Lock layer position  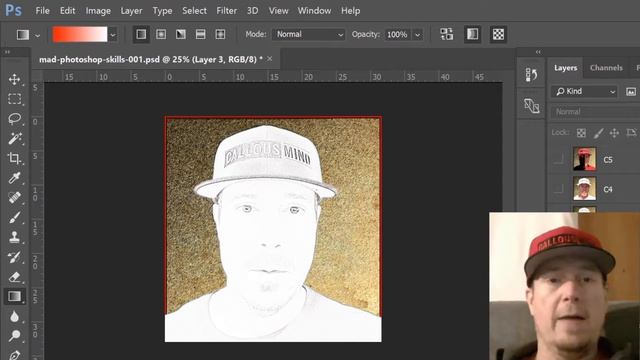tap(614, 133)
